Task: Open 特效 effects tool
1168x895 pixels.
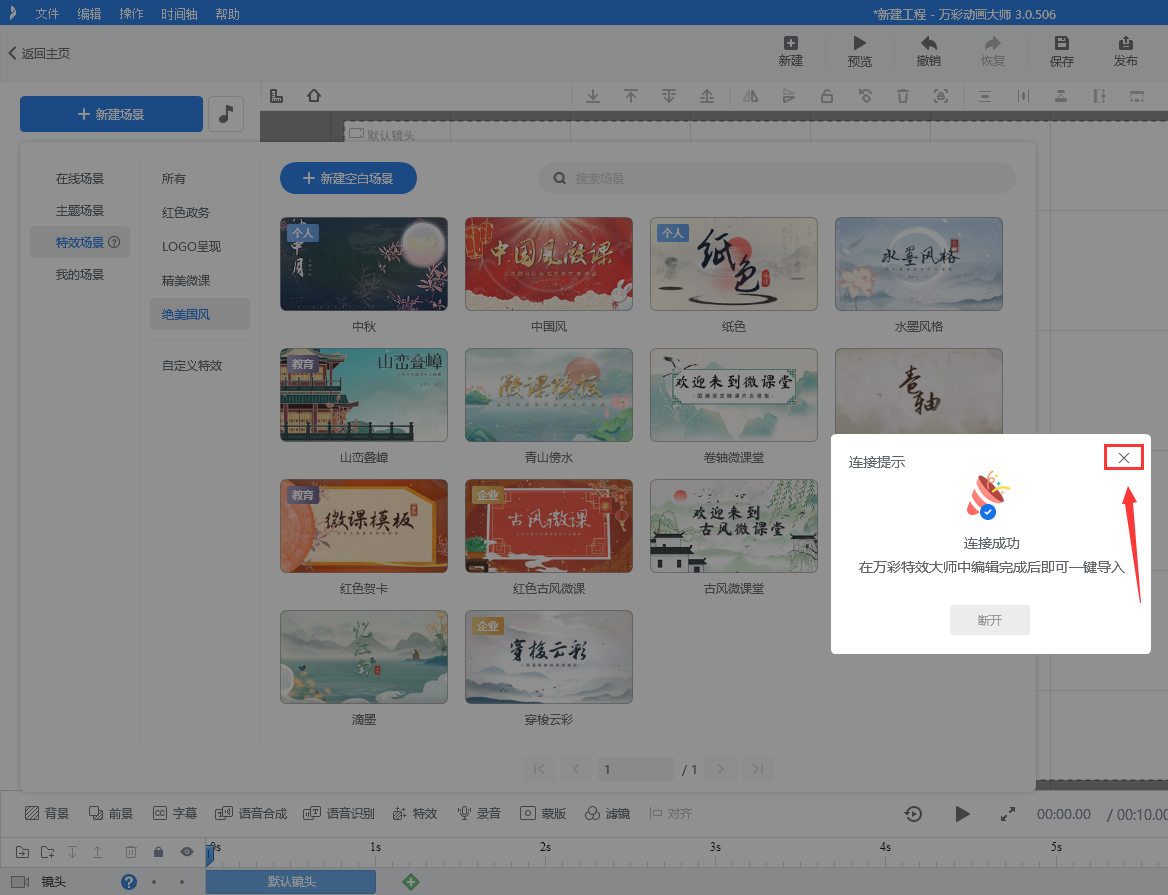Action: coord(415,813)
